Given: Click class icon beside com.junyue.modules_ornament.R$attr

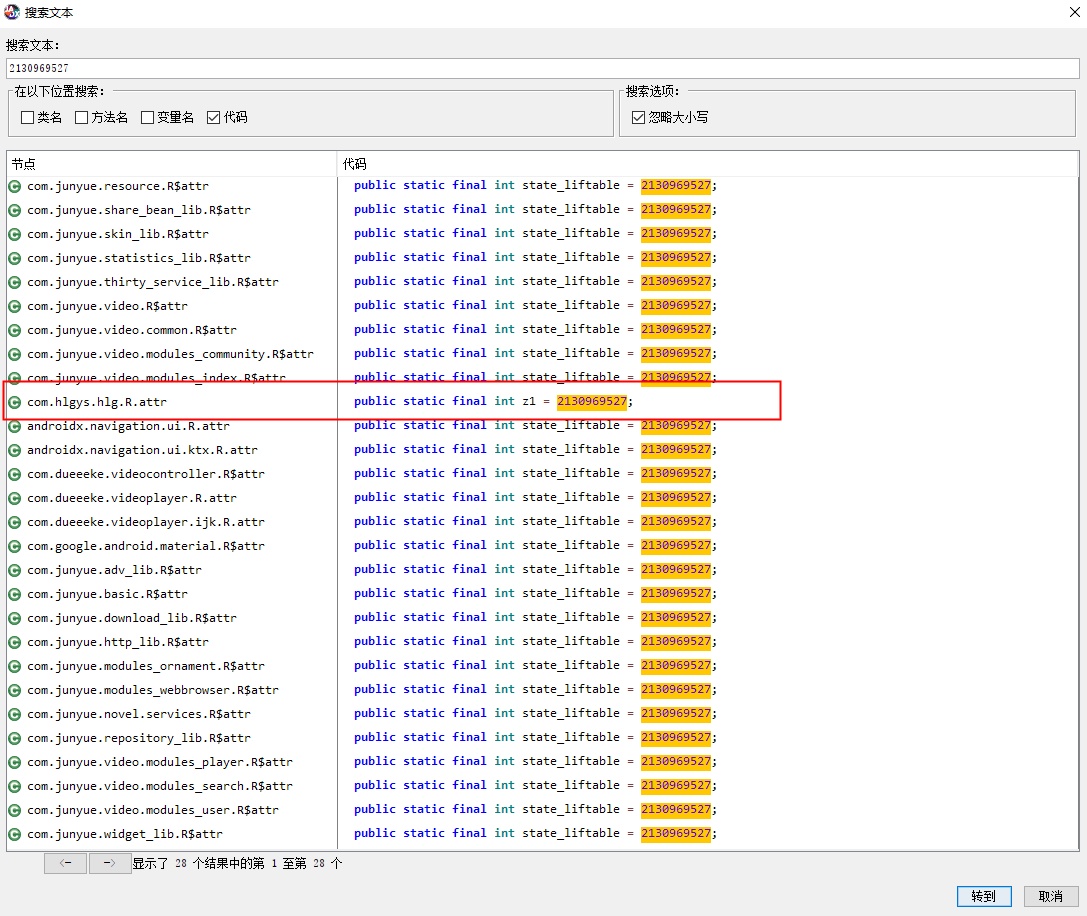Looking at the screenshot, I should point(15,666).
